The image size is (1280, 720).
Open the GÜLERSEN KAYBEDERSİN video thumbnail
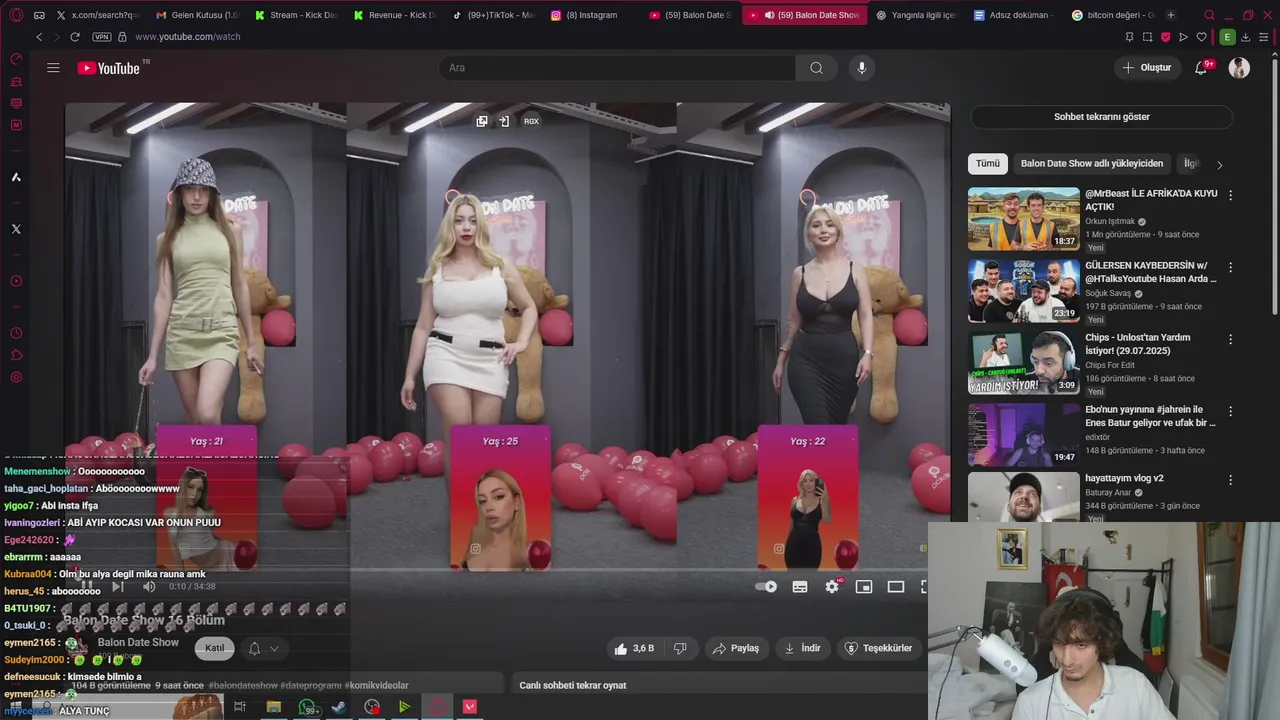1024,291
